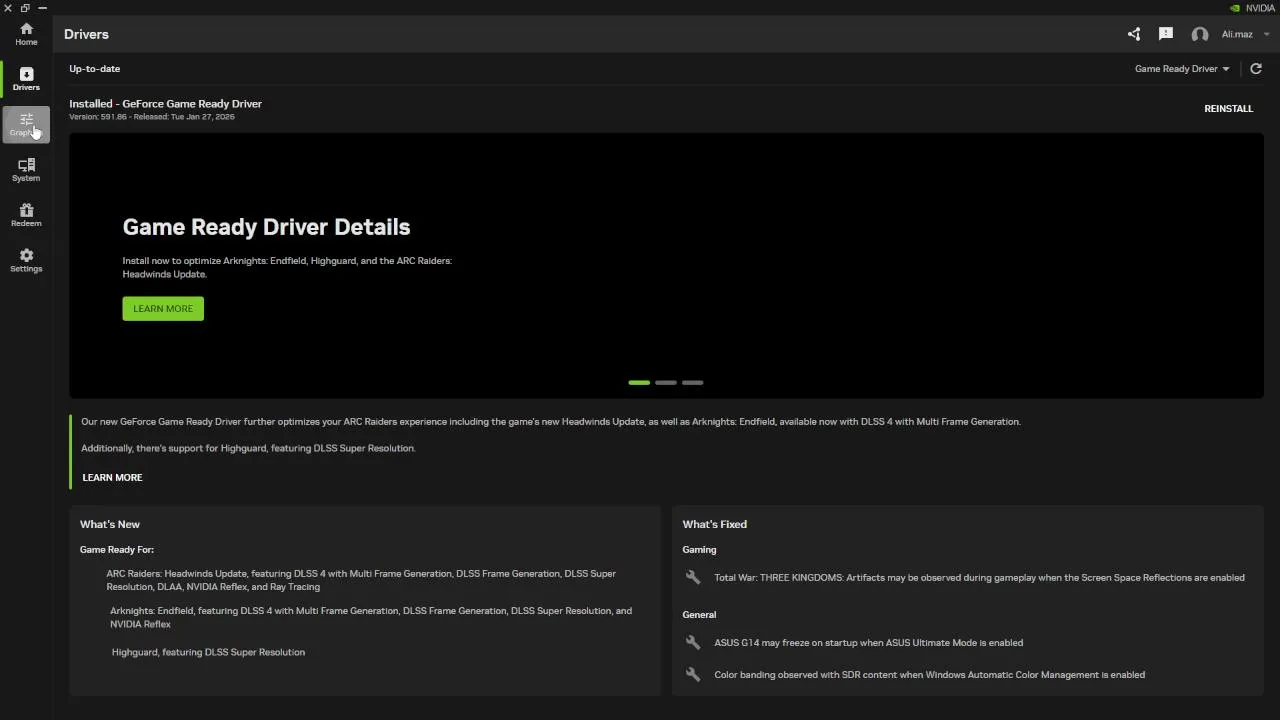Image resolution: width=1280 pixels, height=720 pixels.
Task: Select the third carousel slide indicator
Action: (x=692, y=382)
